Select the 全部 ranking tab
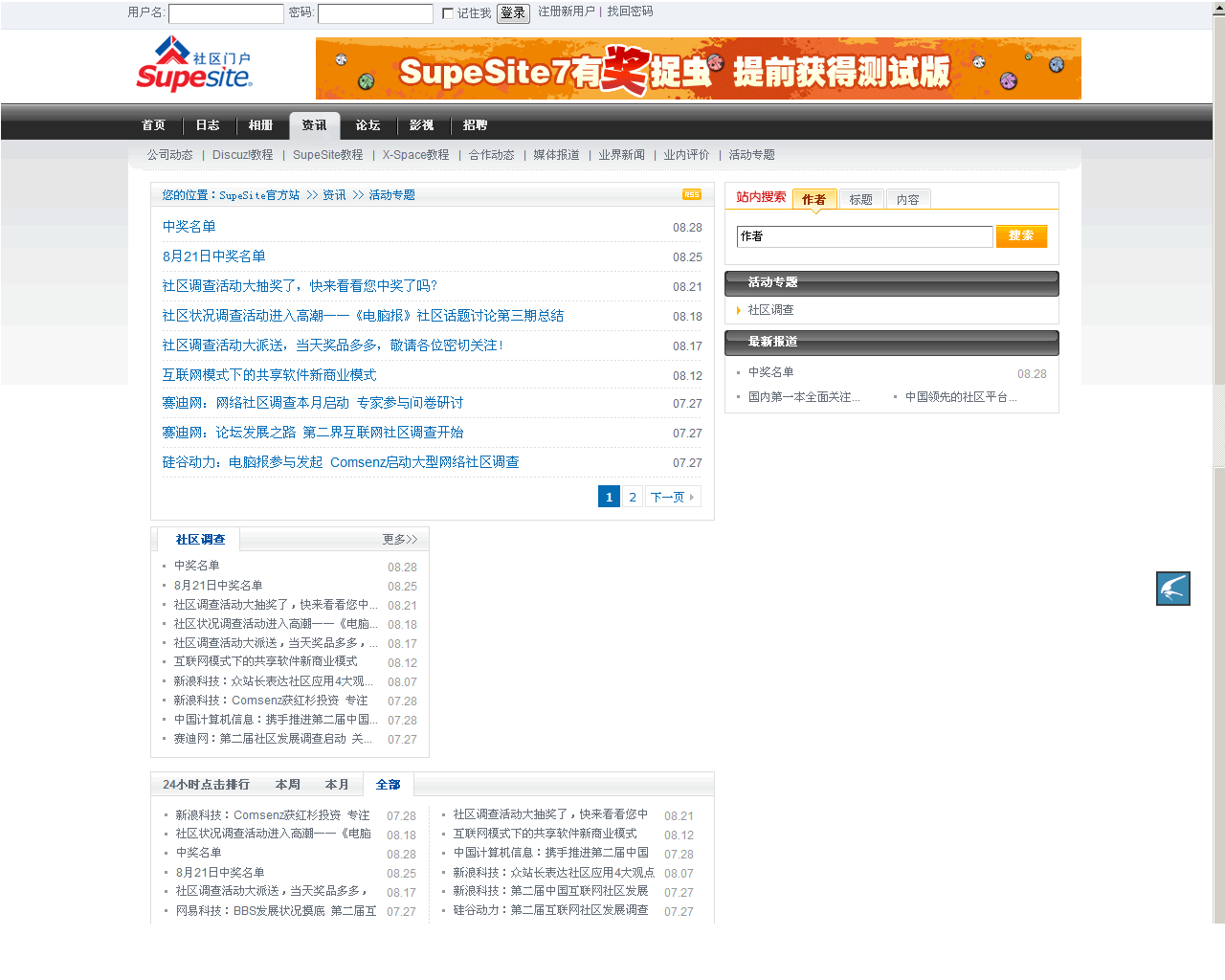1225x980 pixels. (x=388, y=785)
